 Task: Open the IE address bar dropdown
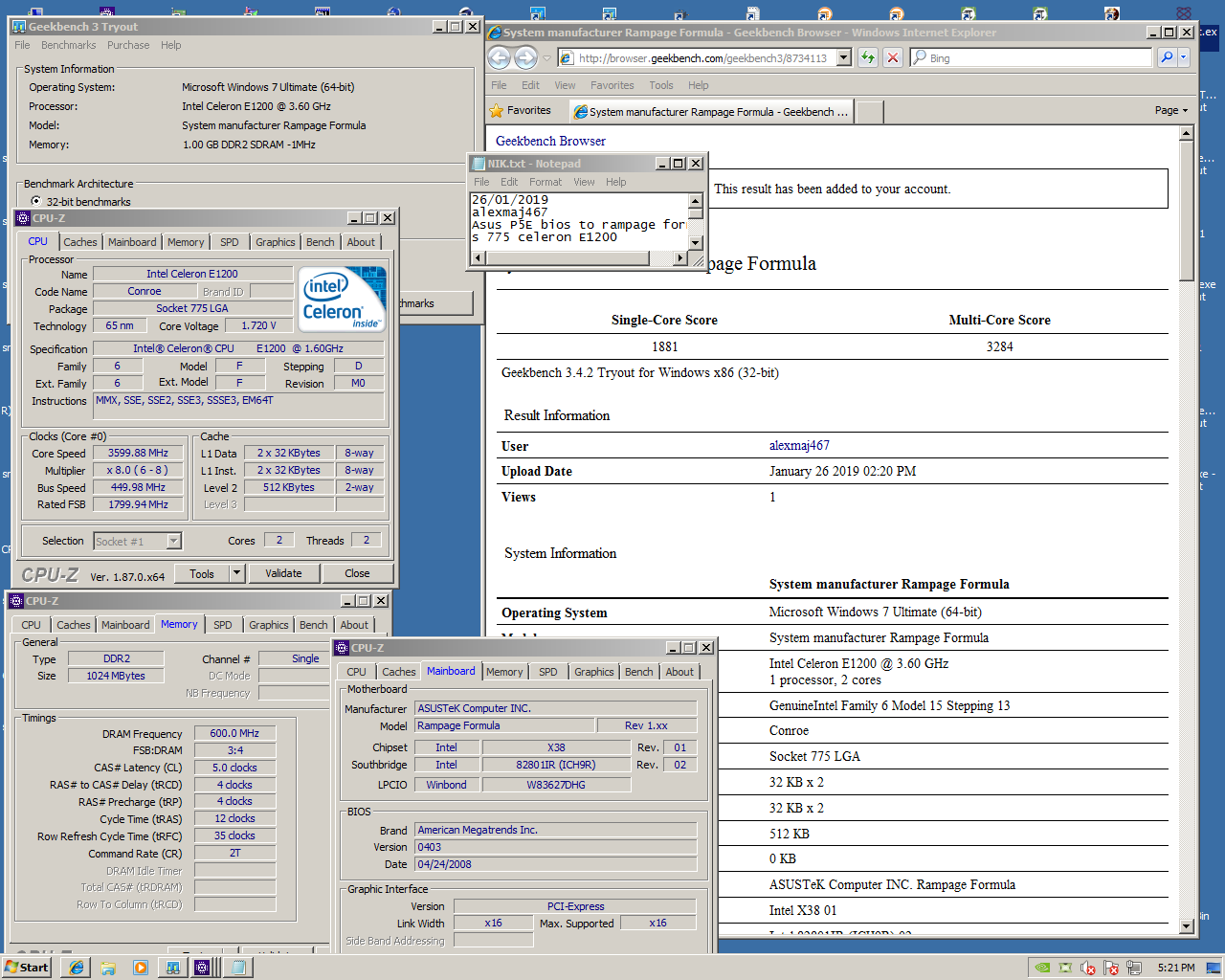pos(843,58)
